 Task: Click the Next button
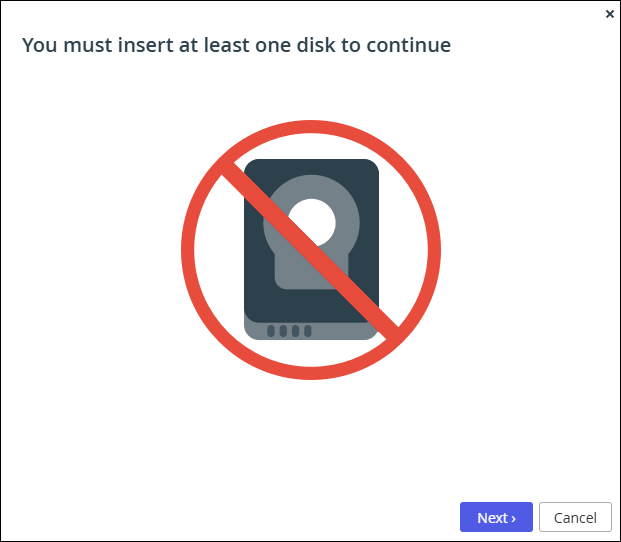(x=496, y=517)
